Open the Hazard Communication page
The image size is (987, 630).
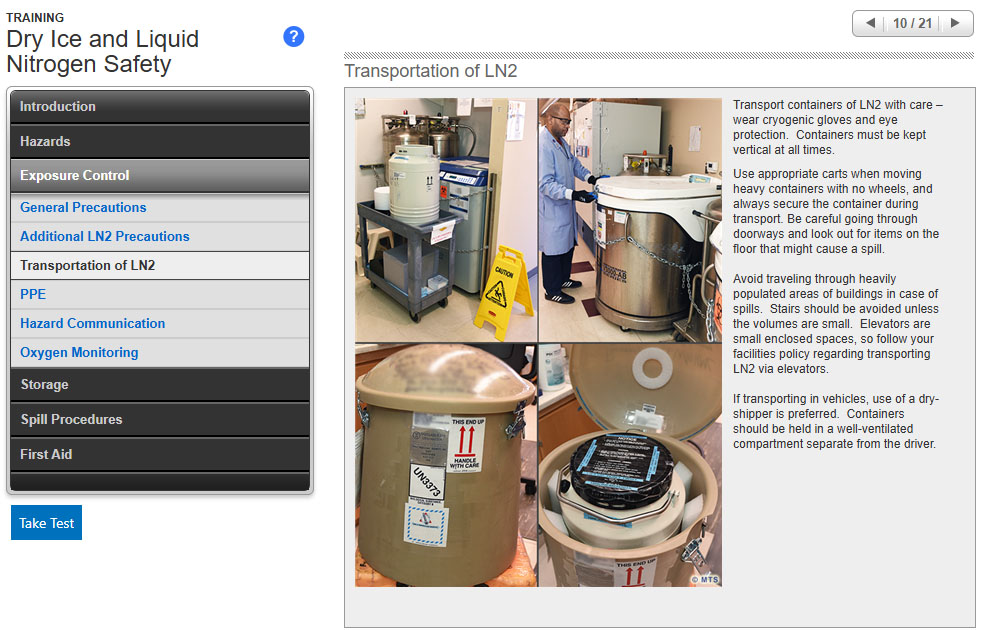(x=92, y=324)
